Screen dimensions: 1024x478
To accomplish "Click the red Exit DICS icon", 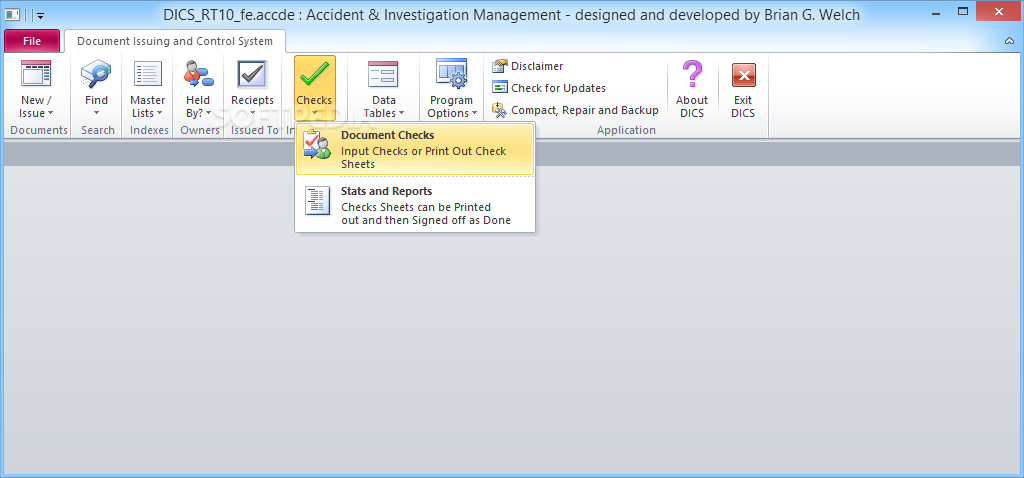I will pyautogui.click(x=743, y=74).
